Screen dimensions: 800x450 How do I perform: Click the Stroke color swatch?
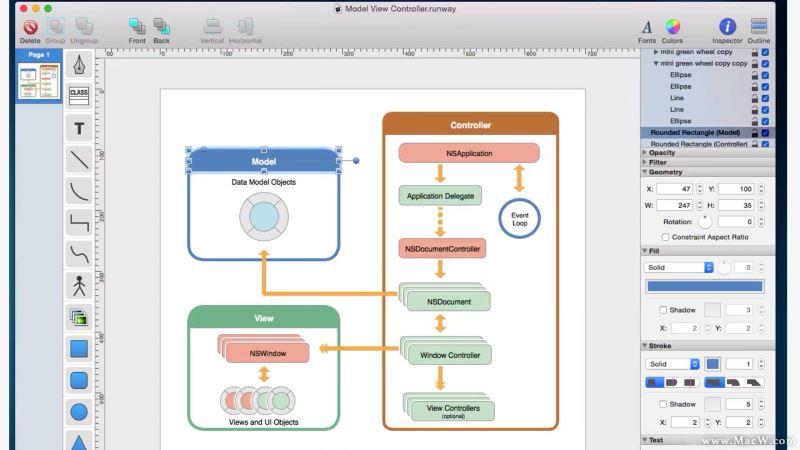click(713, 364)
